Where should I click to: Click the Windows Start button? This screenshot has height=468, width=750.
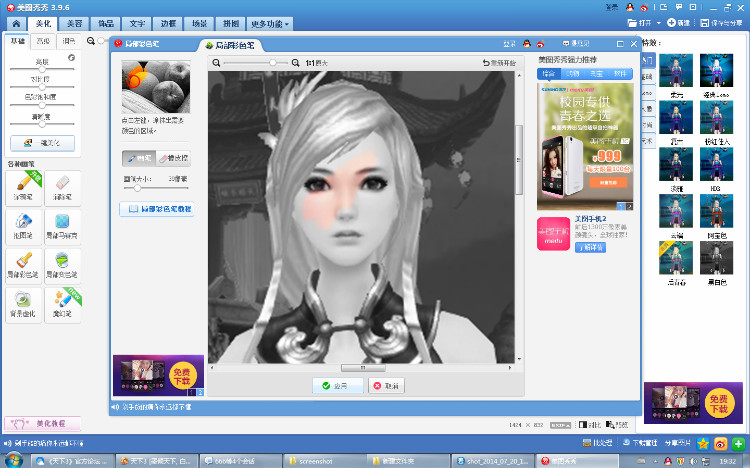coord(13,460)
